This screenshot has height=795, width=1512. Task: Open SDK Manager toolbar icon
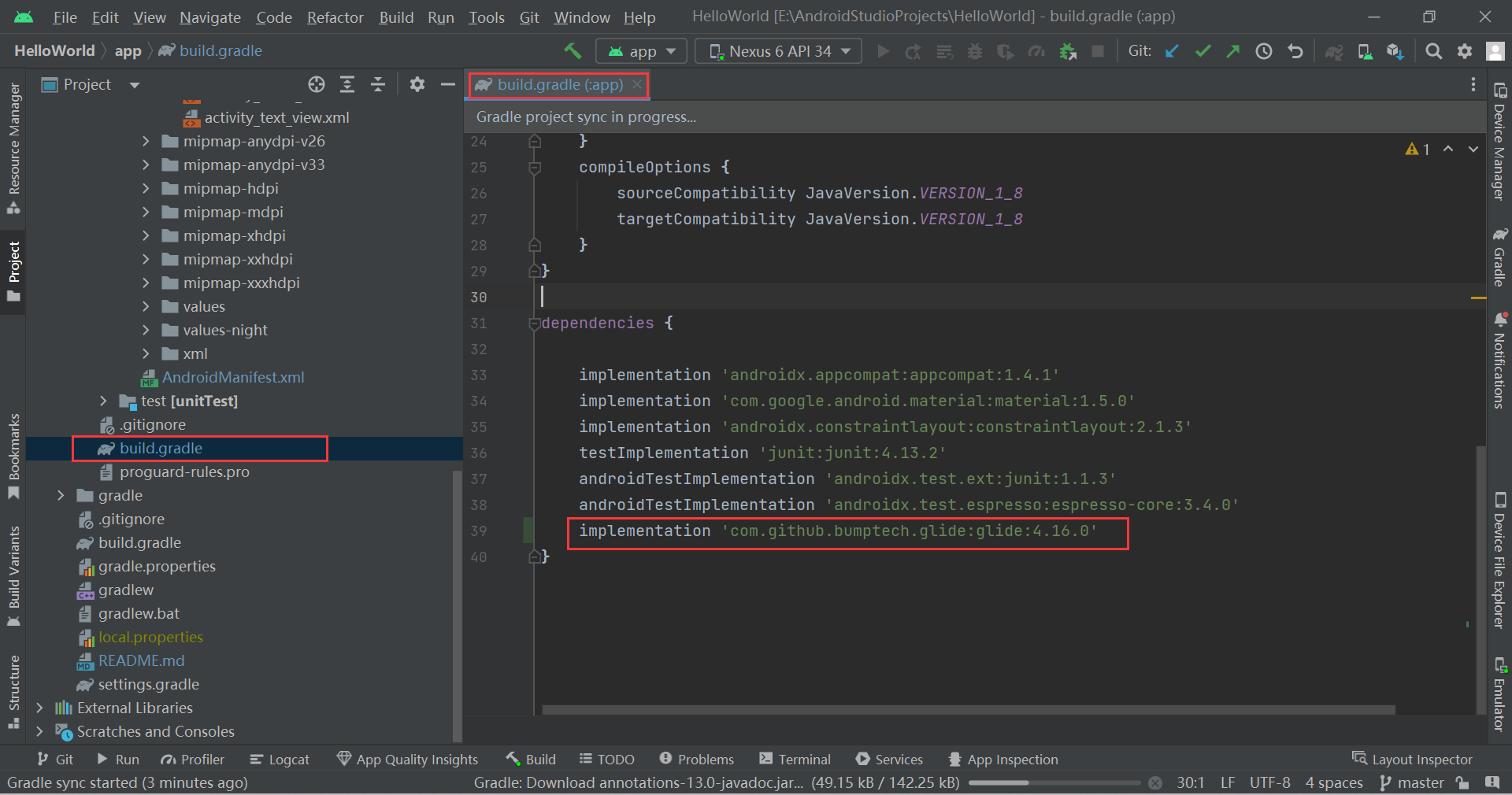click(x=1395, y=51)
